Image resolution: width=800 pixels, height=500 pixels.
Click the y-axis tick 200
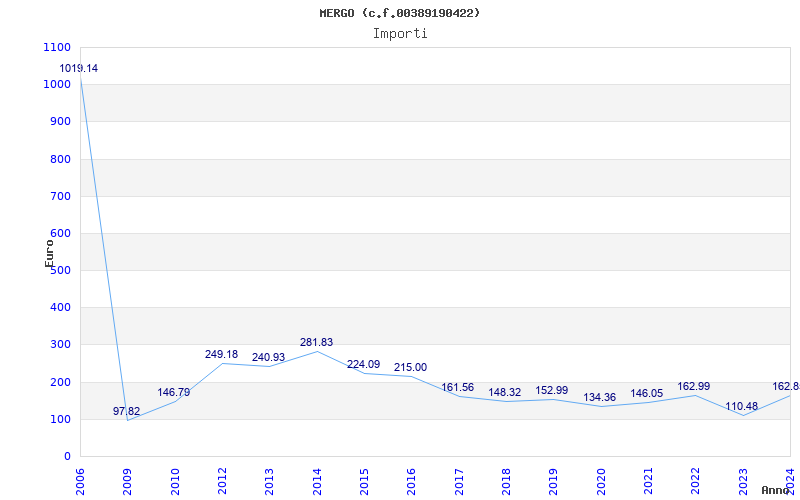tap(60, 382)
